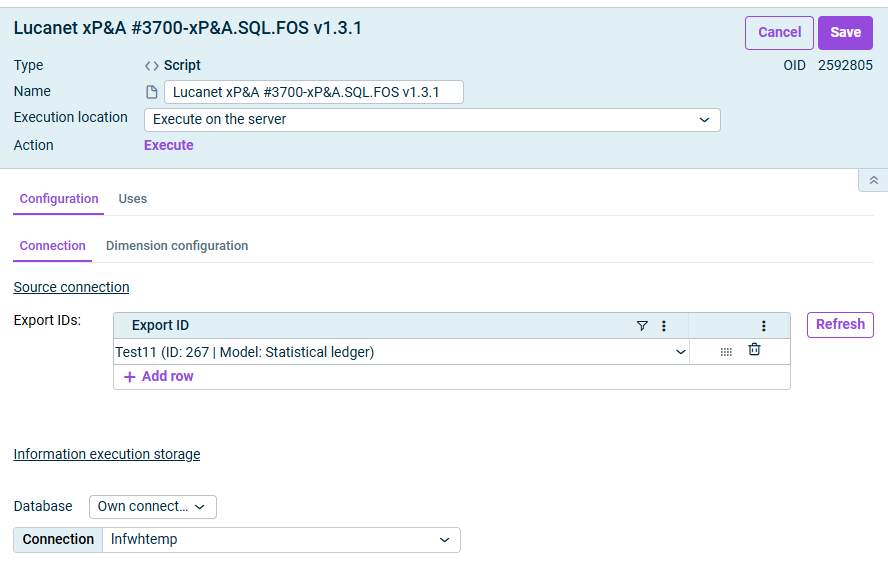The width and height of the screenshot is (888, 576).
Task: Select the Connection sub-tab
Action: pyautogui.click(x=53, y=246)
